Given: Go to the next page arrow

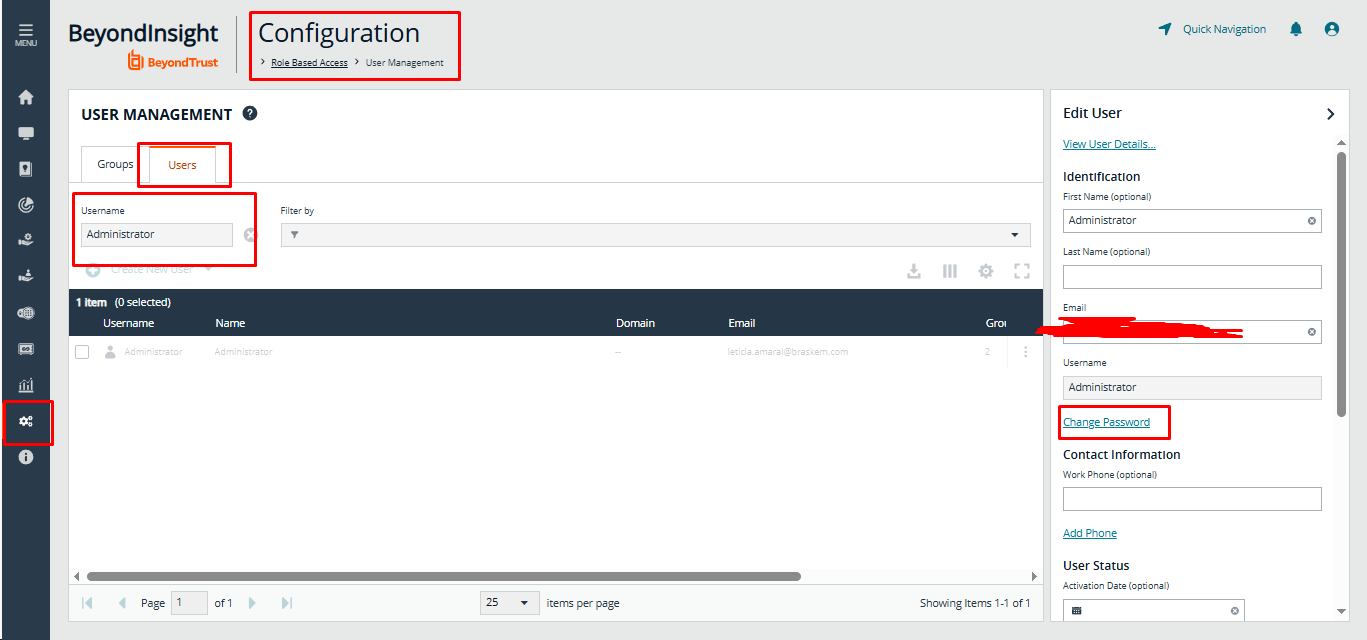Looking at the screenshot, I should [252, 603].
